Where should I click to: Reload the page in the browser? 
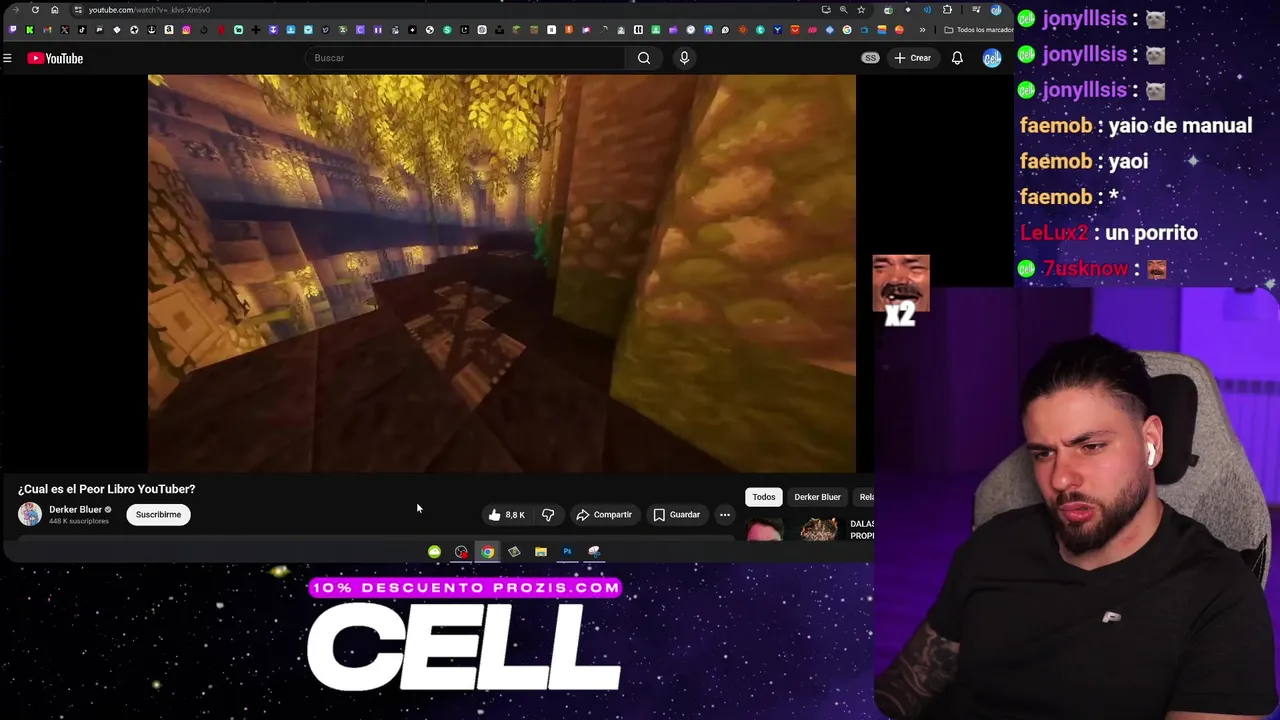(35, 10)
